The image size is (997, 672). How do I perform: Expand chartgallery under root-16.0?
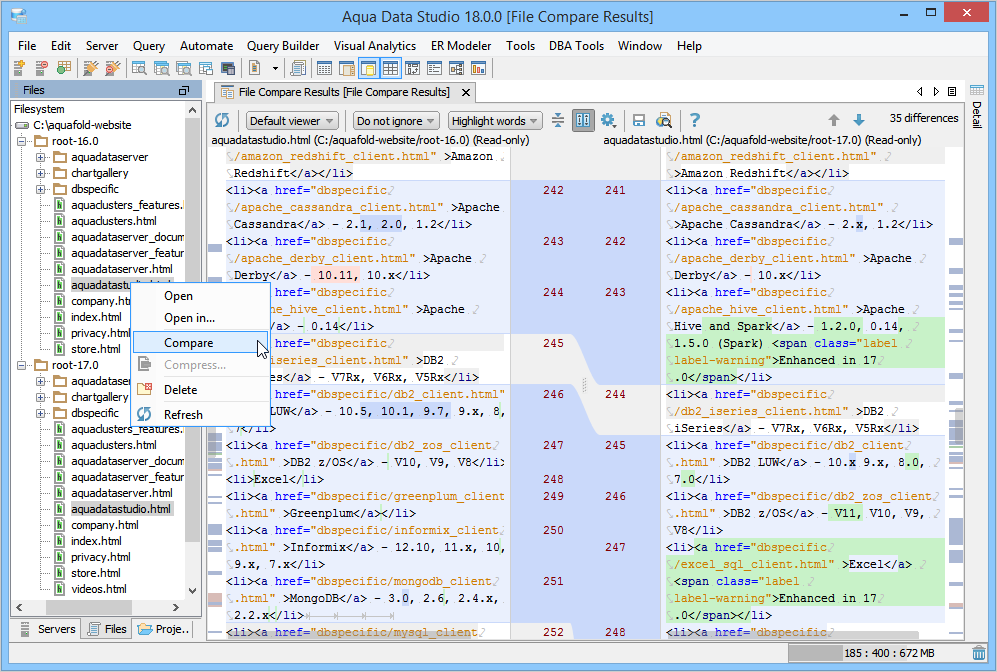pos(41,173)
